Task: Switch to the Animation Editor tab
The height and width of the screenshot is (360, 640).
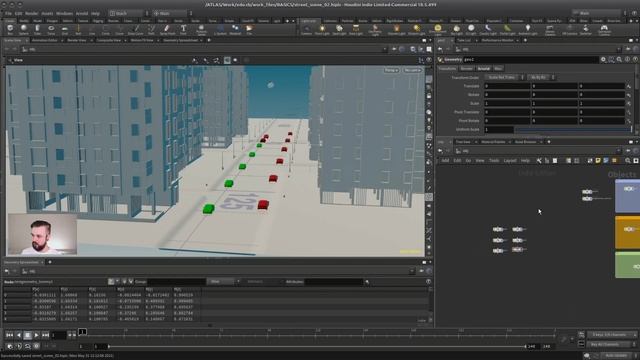Action: click(x=44, y=40)
